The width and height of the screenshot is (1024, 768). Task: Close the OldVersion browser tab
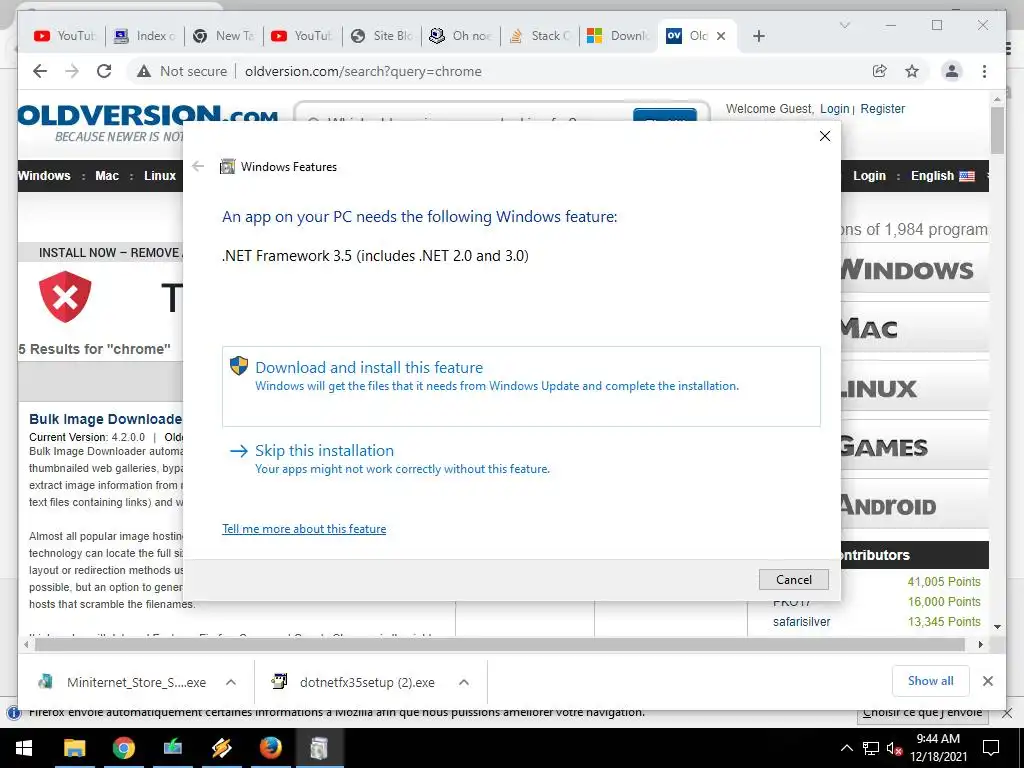point(721,36)
